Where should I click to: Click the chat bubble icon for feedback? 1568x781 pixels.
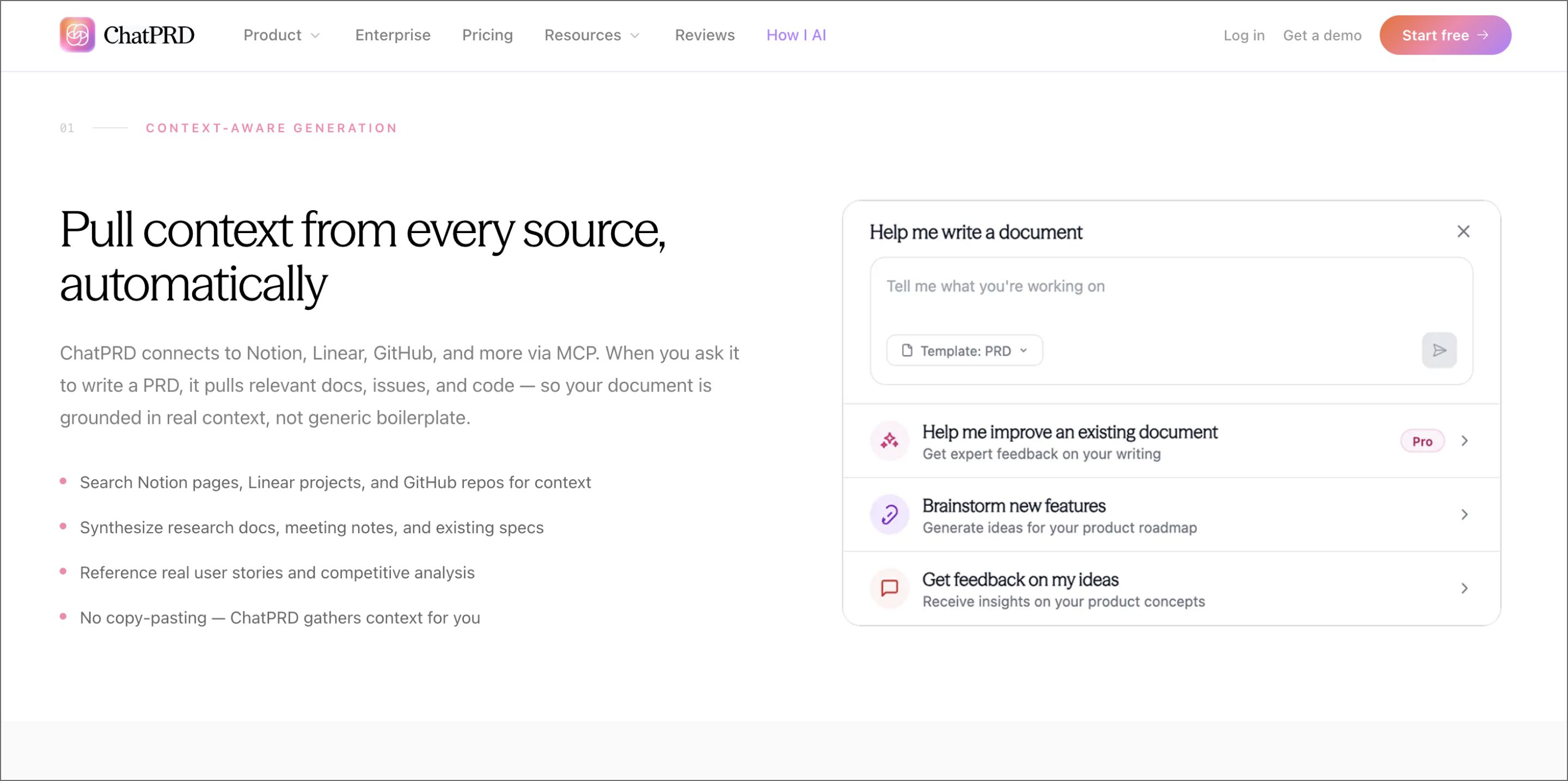[x=889, y=589]
